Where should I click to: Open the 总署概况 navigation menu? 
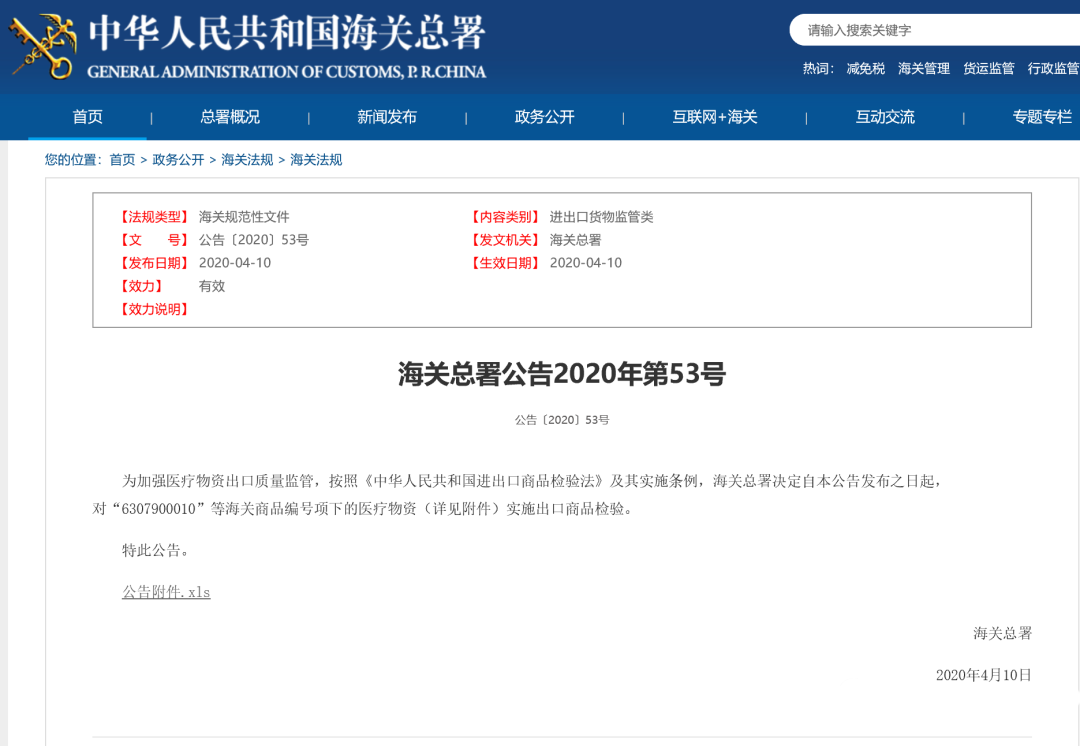point(230,117)
